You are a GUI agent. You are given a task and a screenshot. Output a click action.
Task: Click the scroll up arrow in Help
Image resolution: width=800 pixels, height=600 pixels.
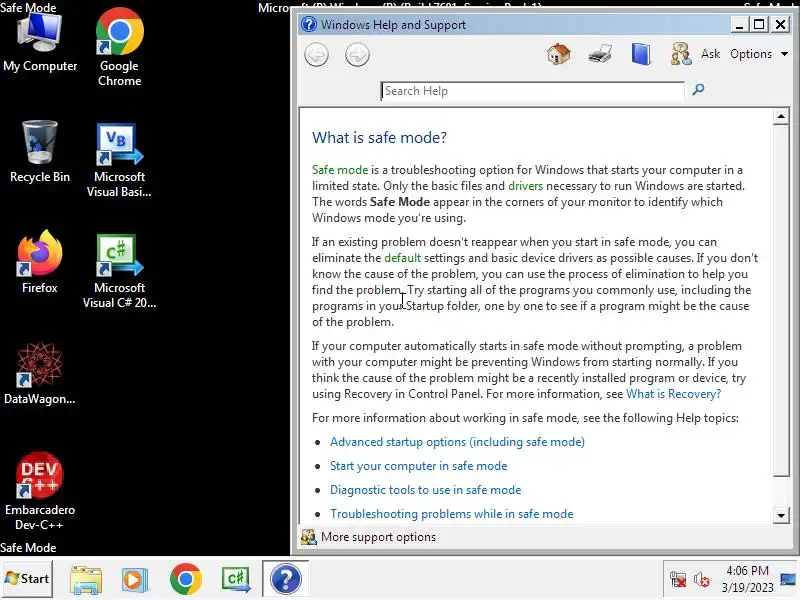click(781, 116)
